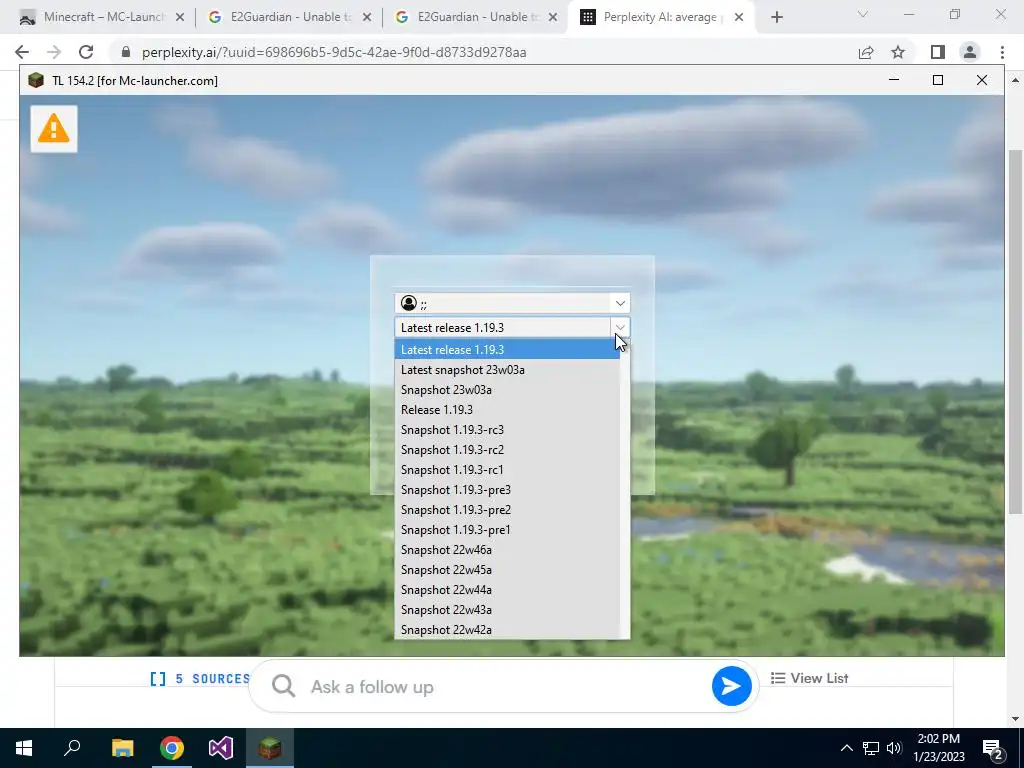Open Chrome tab search chevron

[x=863, y=14]
